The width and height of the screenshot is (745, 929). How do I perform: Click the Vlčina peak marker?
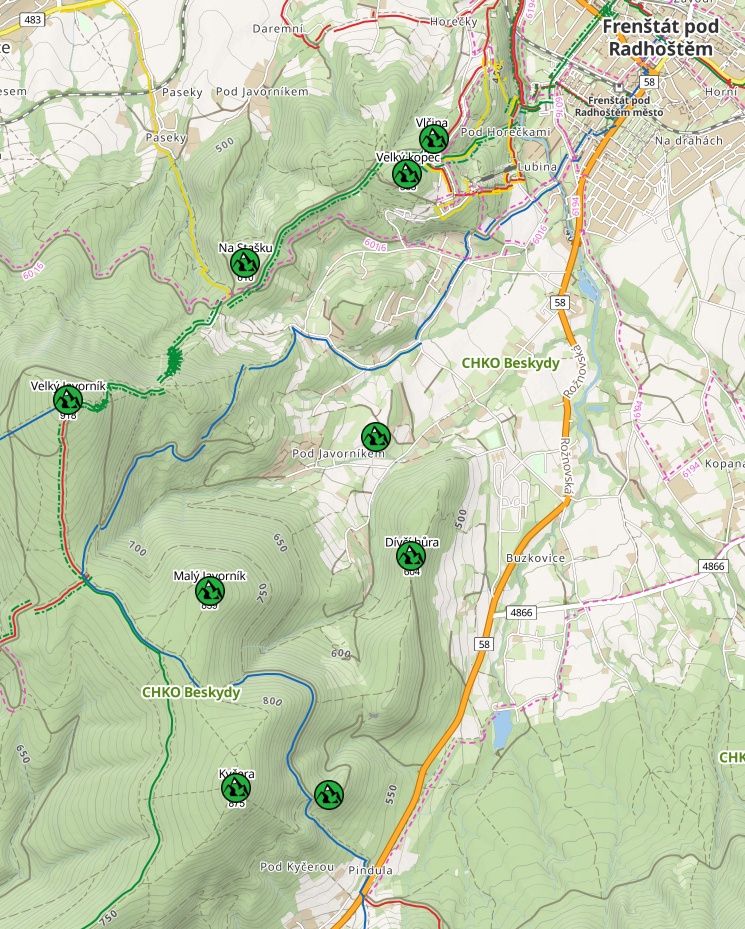pyautogui.click(x=433, y=138)
